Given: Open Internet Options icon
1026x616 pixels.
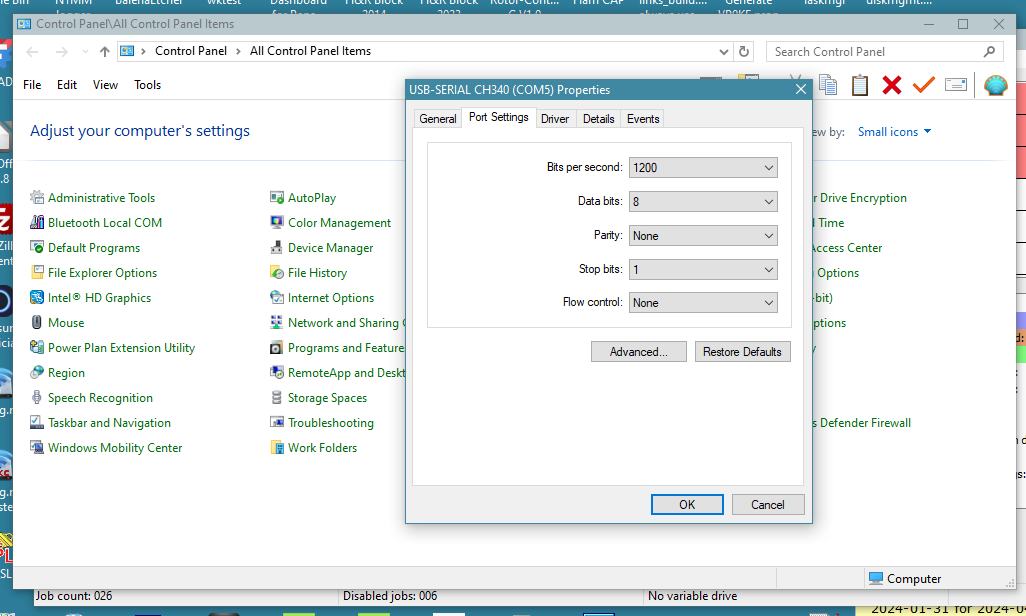Looking at the screenshot, I should [277, 298].
